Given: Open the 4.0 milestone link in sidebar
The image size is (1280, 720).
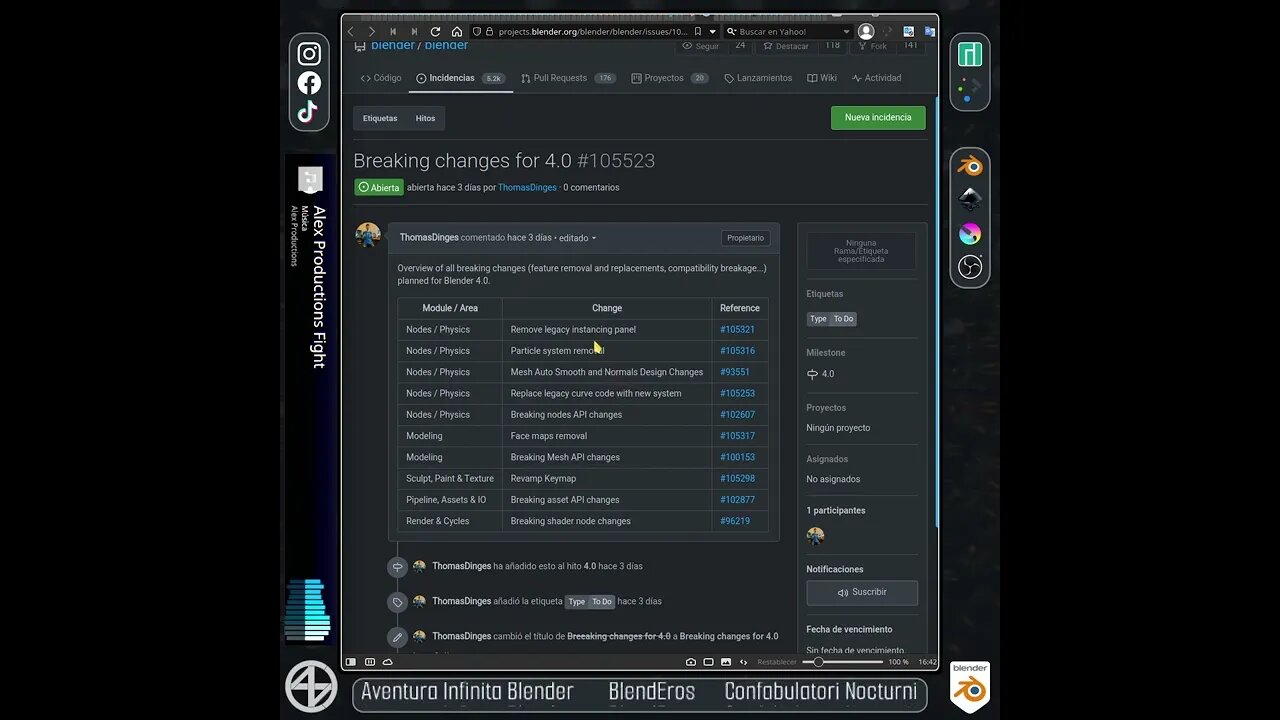Looking at the screenshot, I should pos(821,374).
